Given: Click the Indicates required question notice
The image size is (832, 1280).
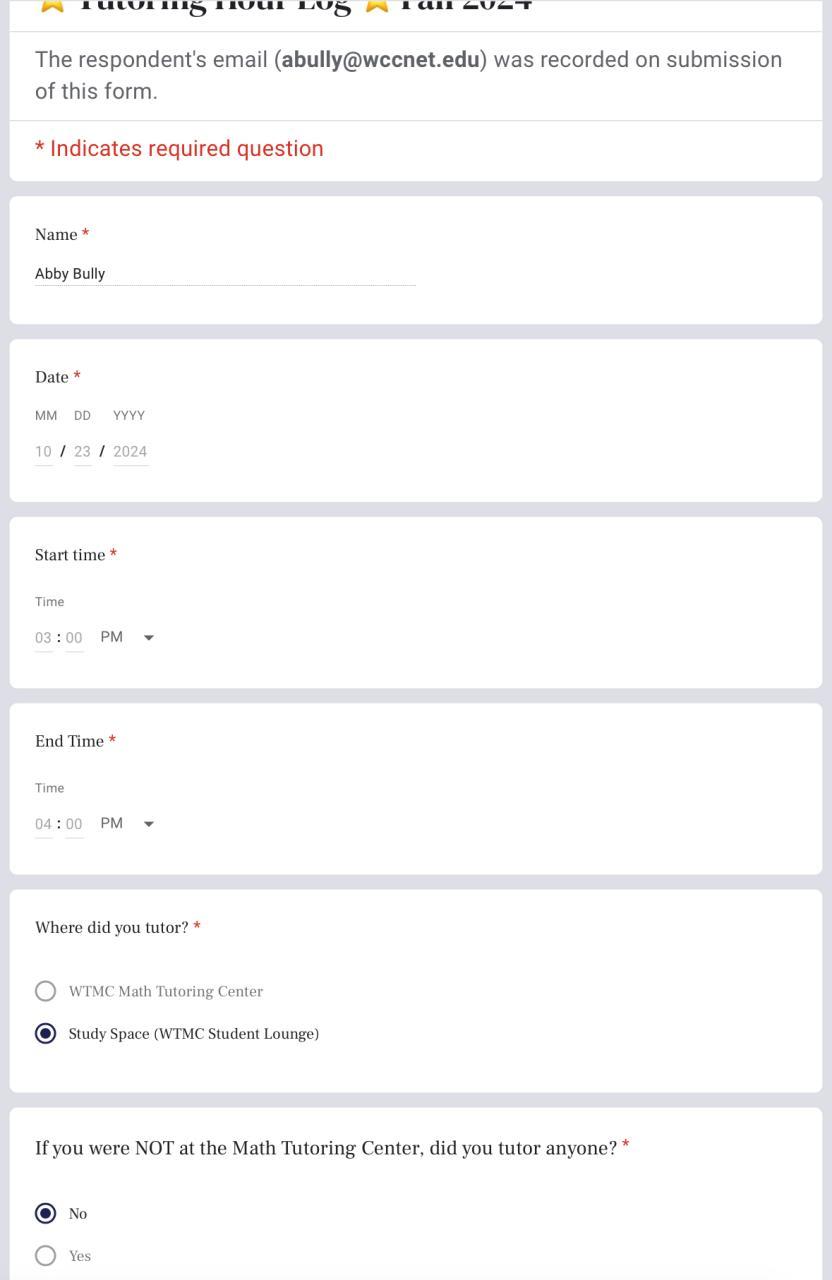Looking at the screenshot, I should tap(179, 149).
